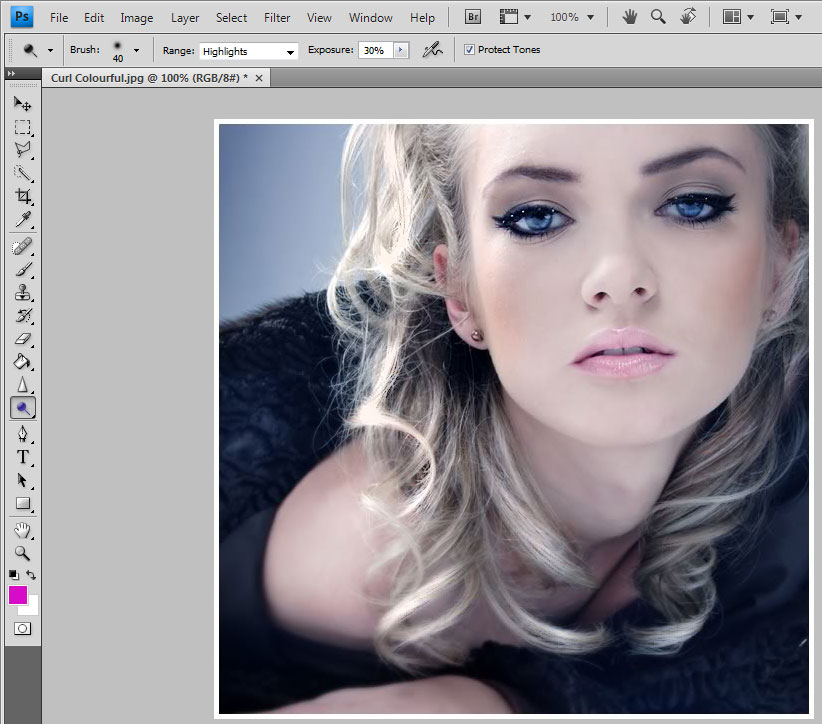Select the Rectangular Marquee tool
This screenshot has width=822, height=724.
coord(23,127)
